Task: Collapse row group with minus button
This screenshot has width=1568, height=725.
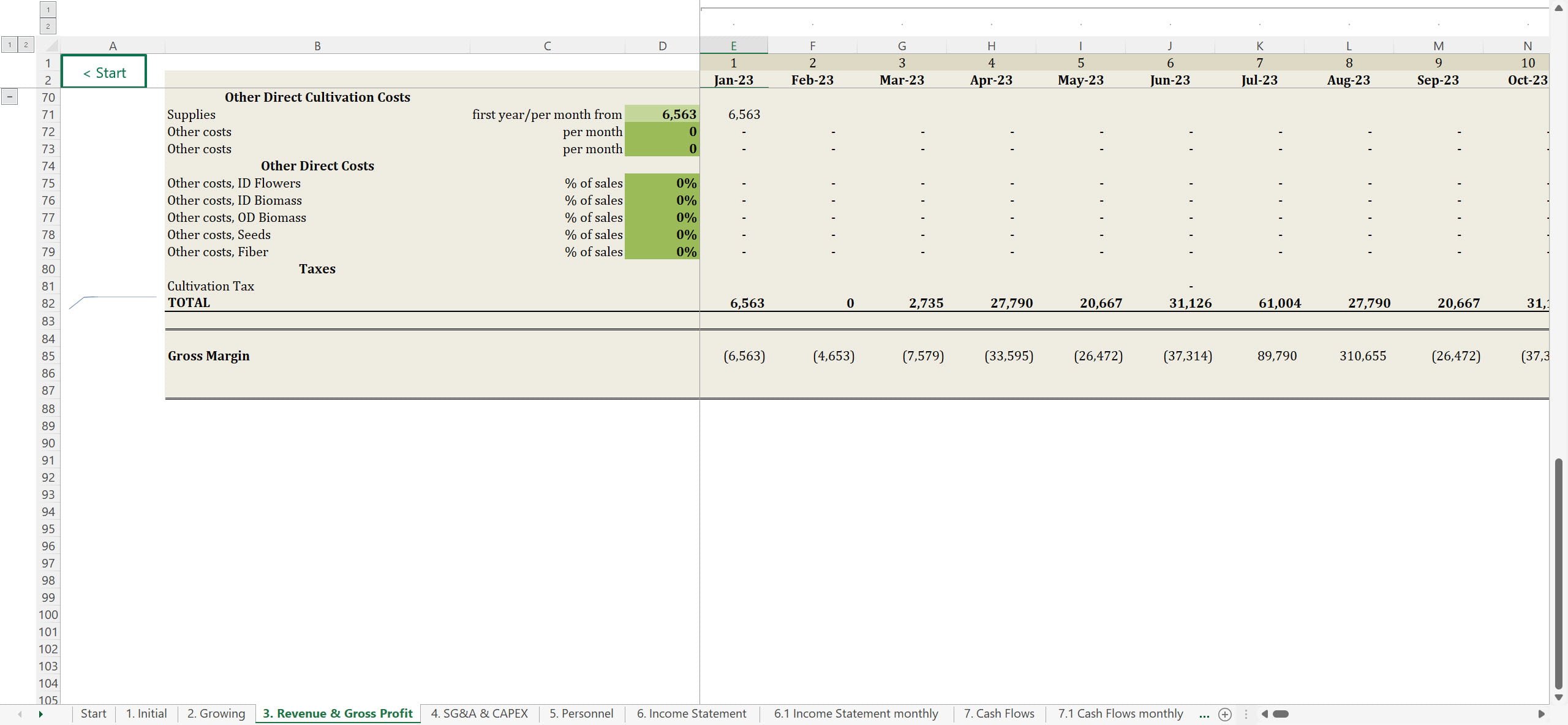Action: coord(10,97)
